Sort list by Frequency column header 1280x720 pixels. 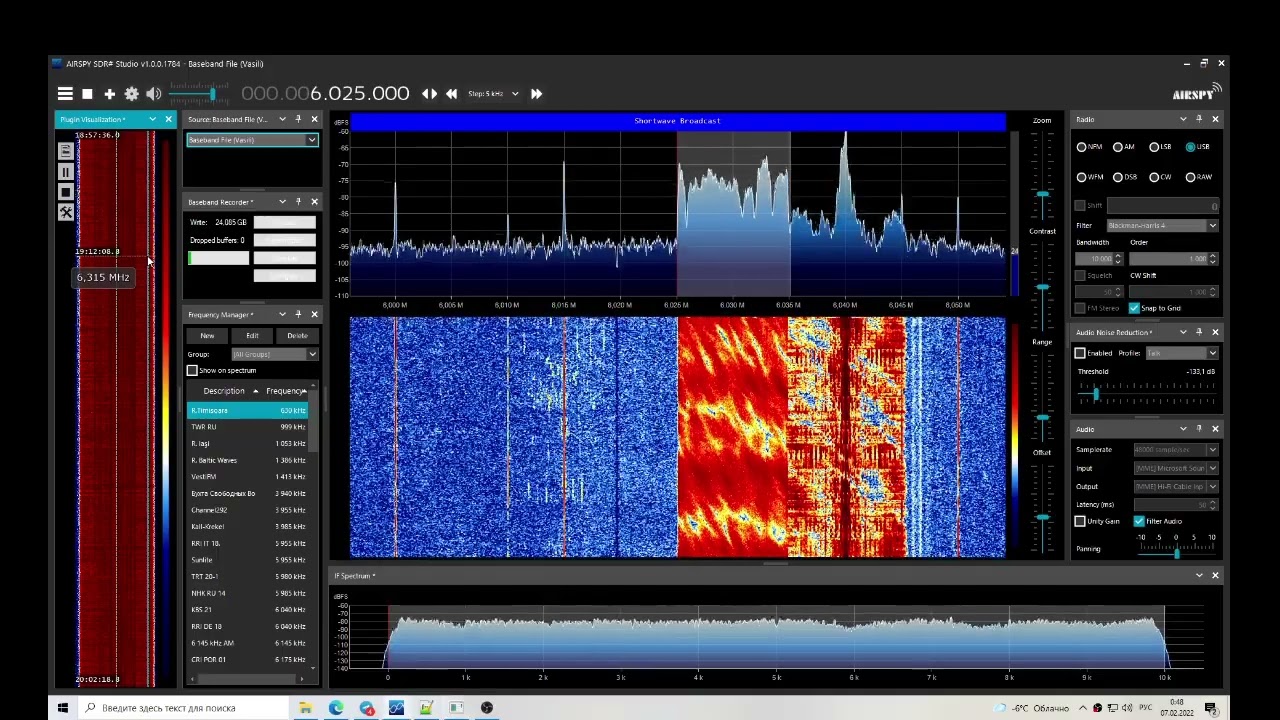point(286,391)
